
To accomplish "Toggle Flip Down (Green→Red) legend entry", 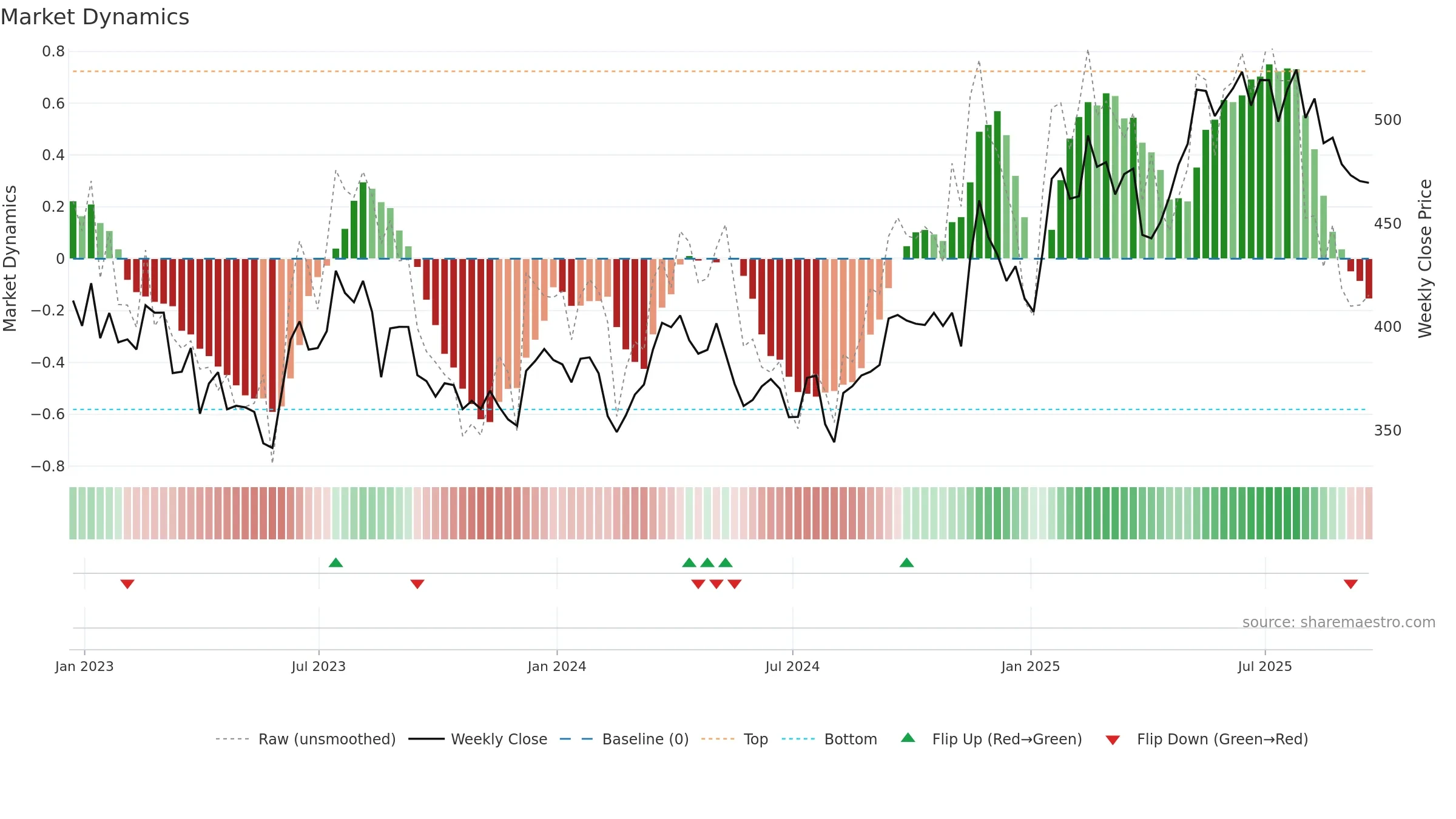I will click(1207, 739).
